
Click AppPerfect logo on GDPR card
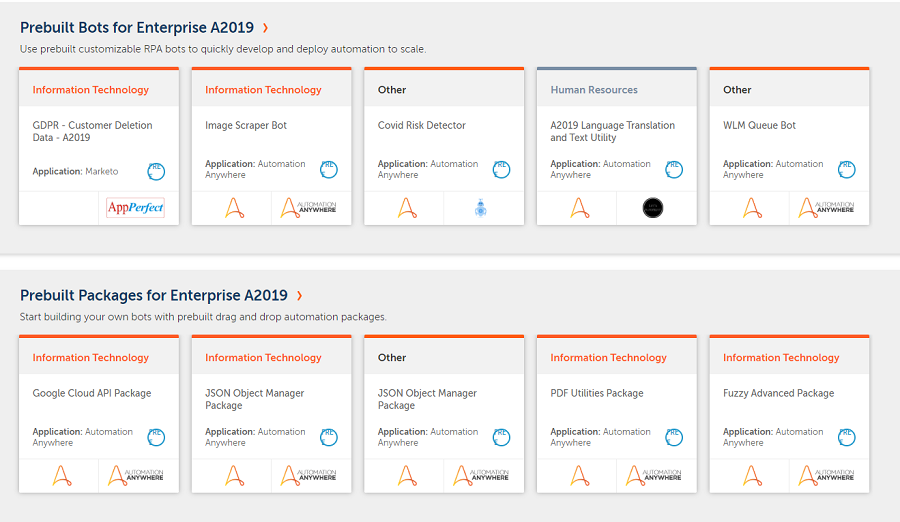tap(135, 207)
